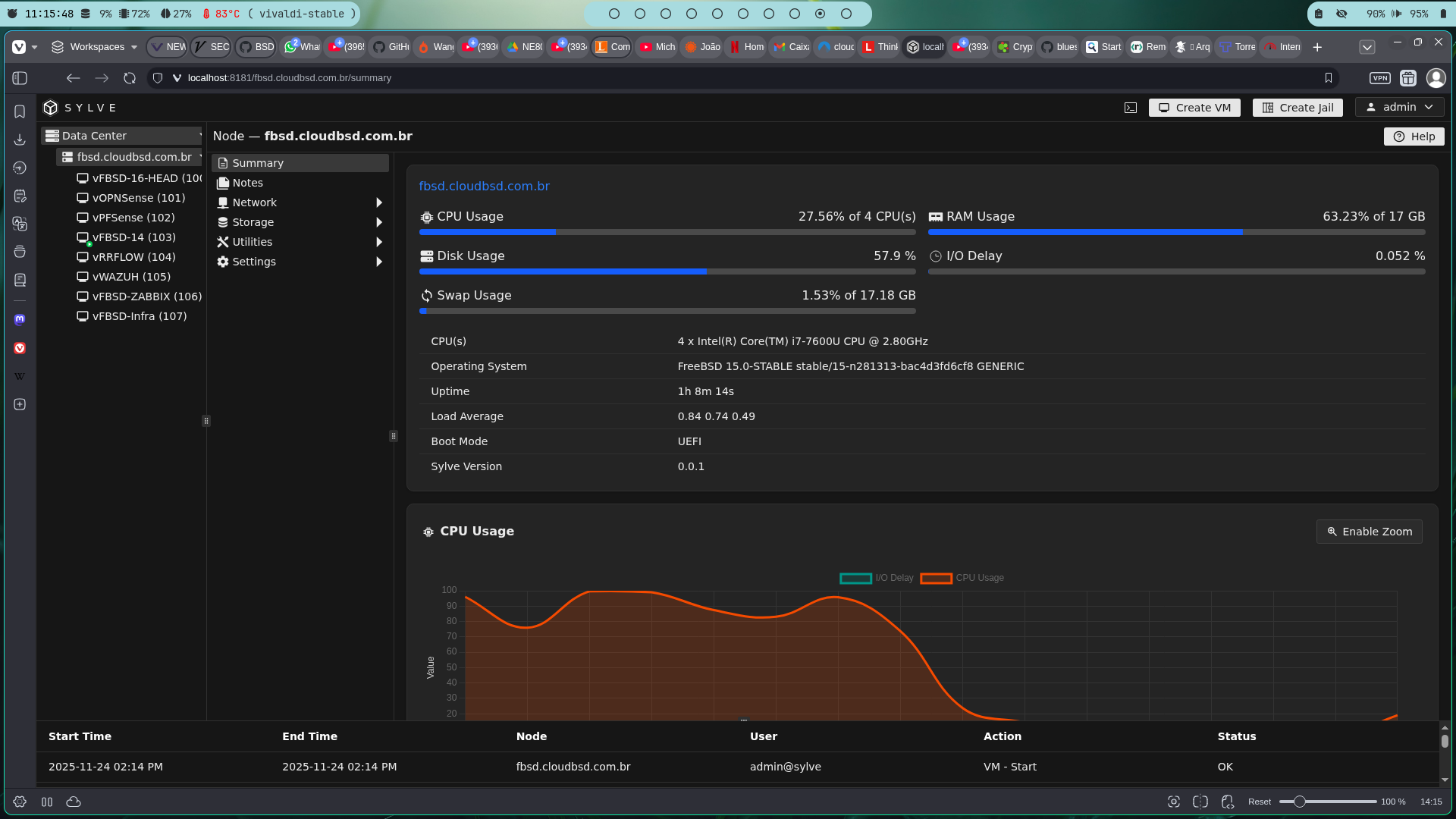Screen dimensions: 1456x819
Task: Toggle the I/O Delay legend swatch
Action: click(x=855, y=579)
